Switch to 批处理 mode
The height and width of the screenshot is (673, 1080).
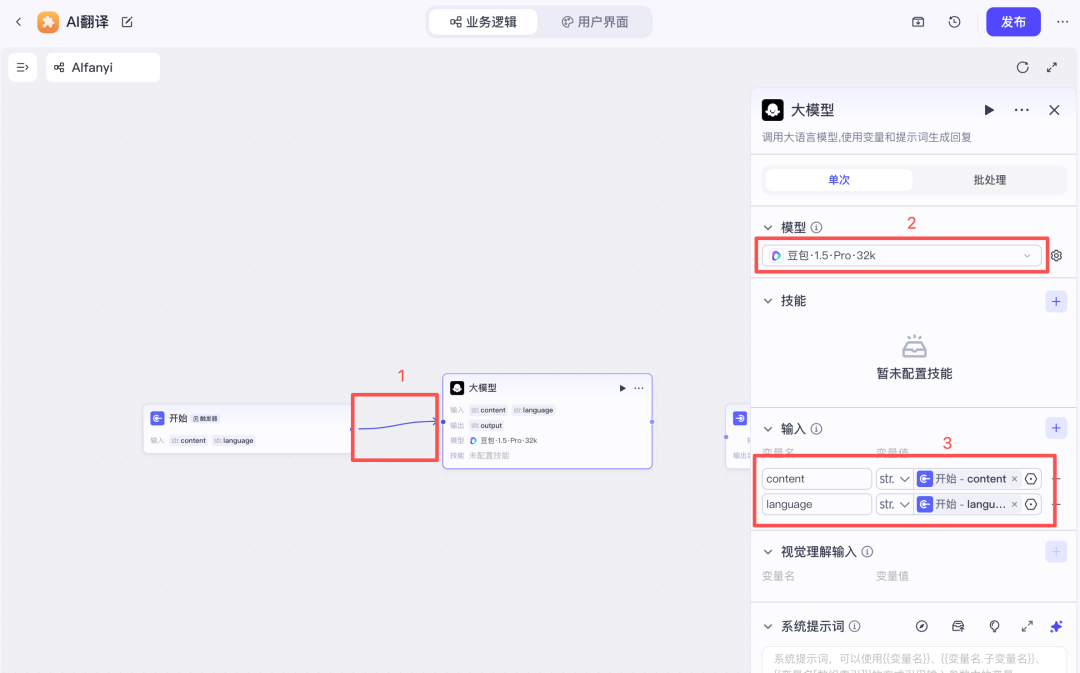point(989,180)
